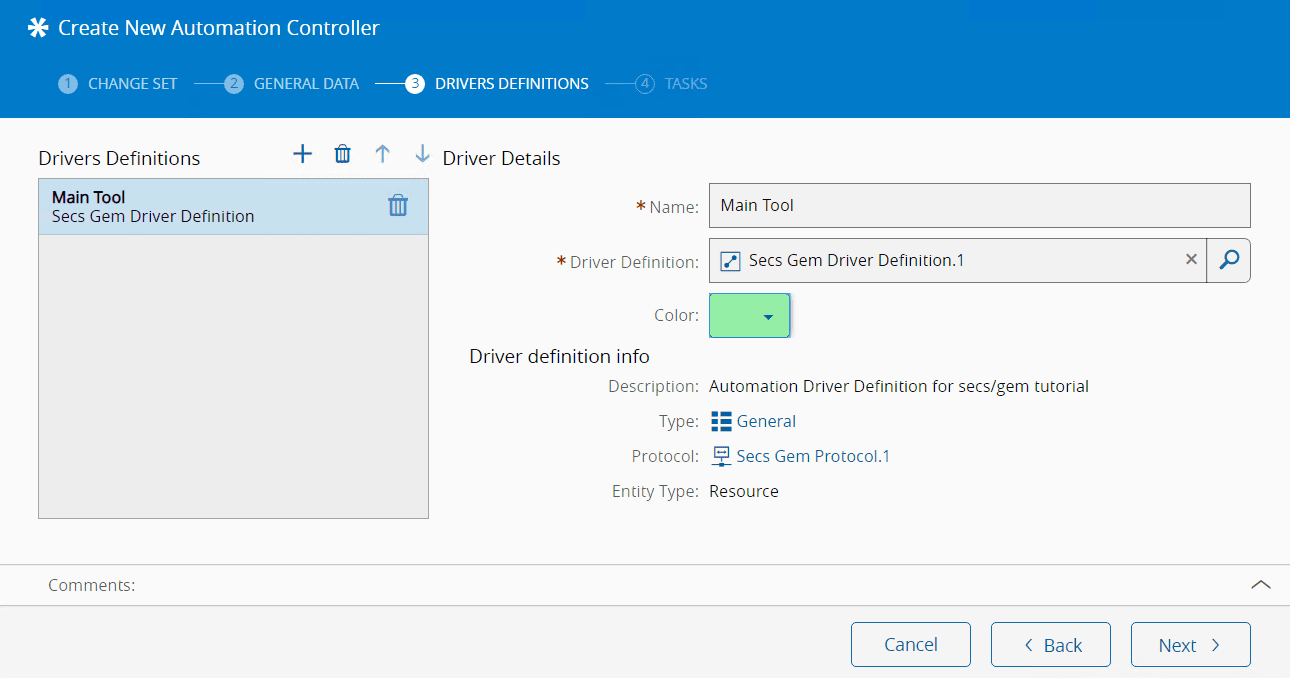Image resolution: width=1290 pixels, height=678 pixels.
Task: Clear the Driver Definition field with X
Action: pos(1191,260)
